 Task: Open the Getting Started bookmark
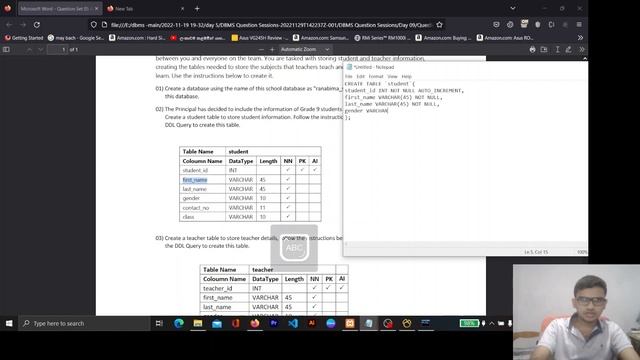[x=24, y=38]
